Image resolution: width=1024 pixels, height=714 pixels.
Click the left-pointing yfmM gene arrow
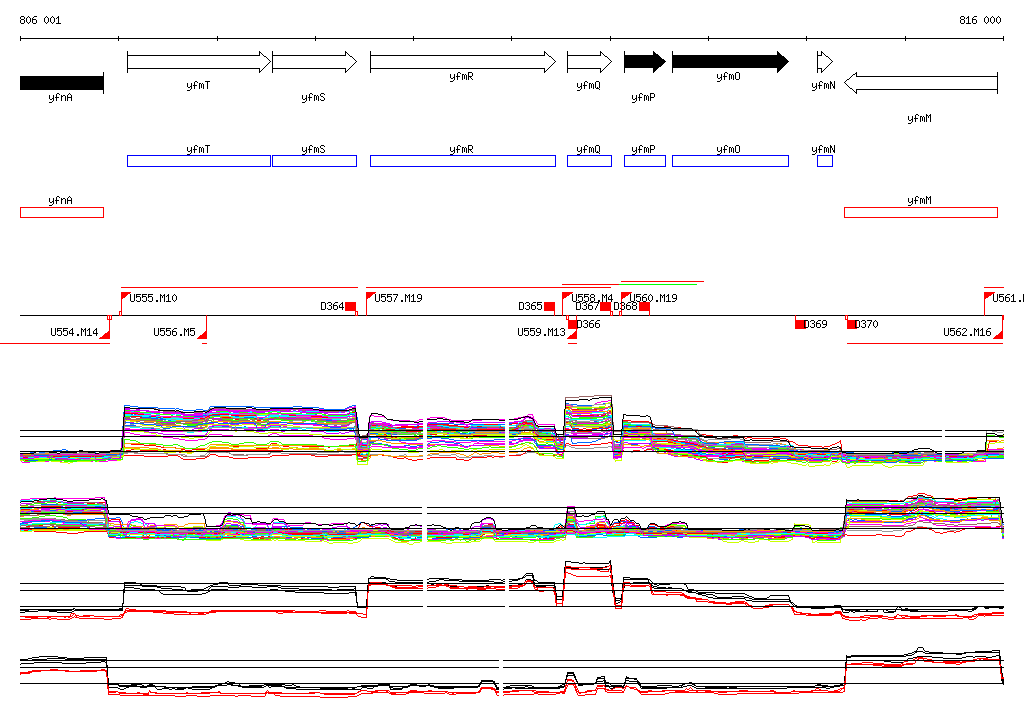[921, 83]
